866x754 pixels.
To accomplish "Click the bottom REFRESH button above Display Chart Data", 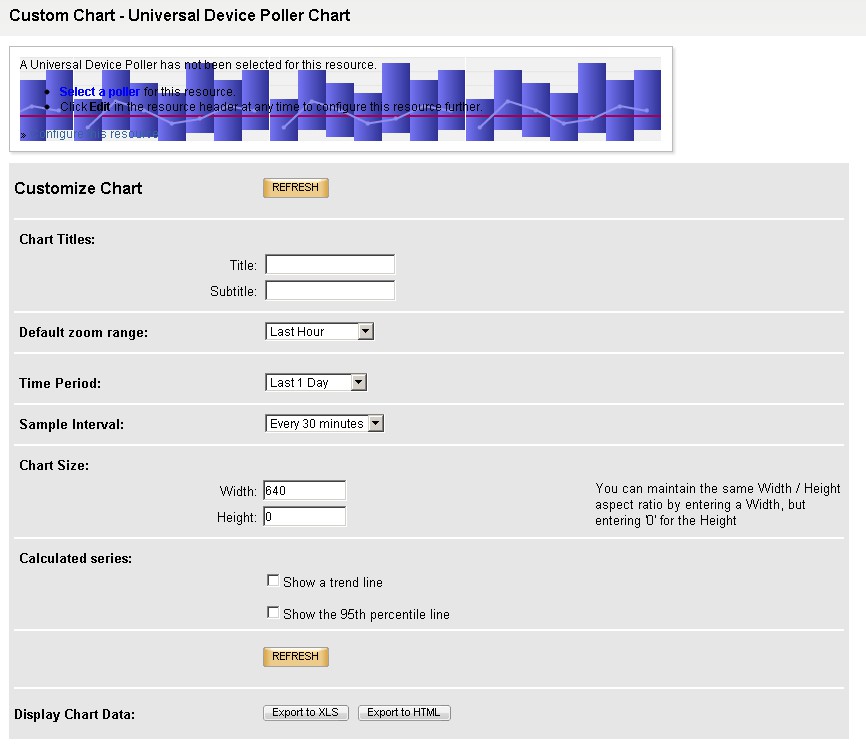I will click(295, 657).
